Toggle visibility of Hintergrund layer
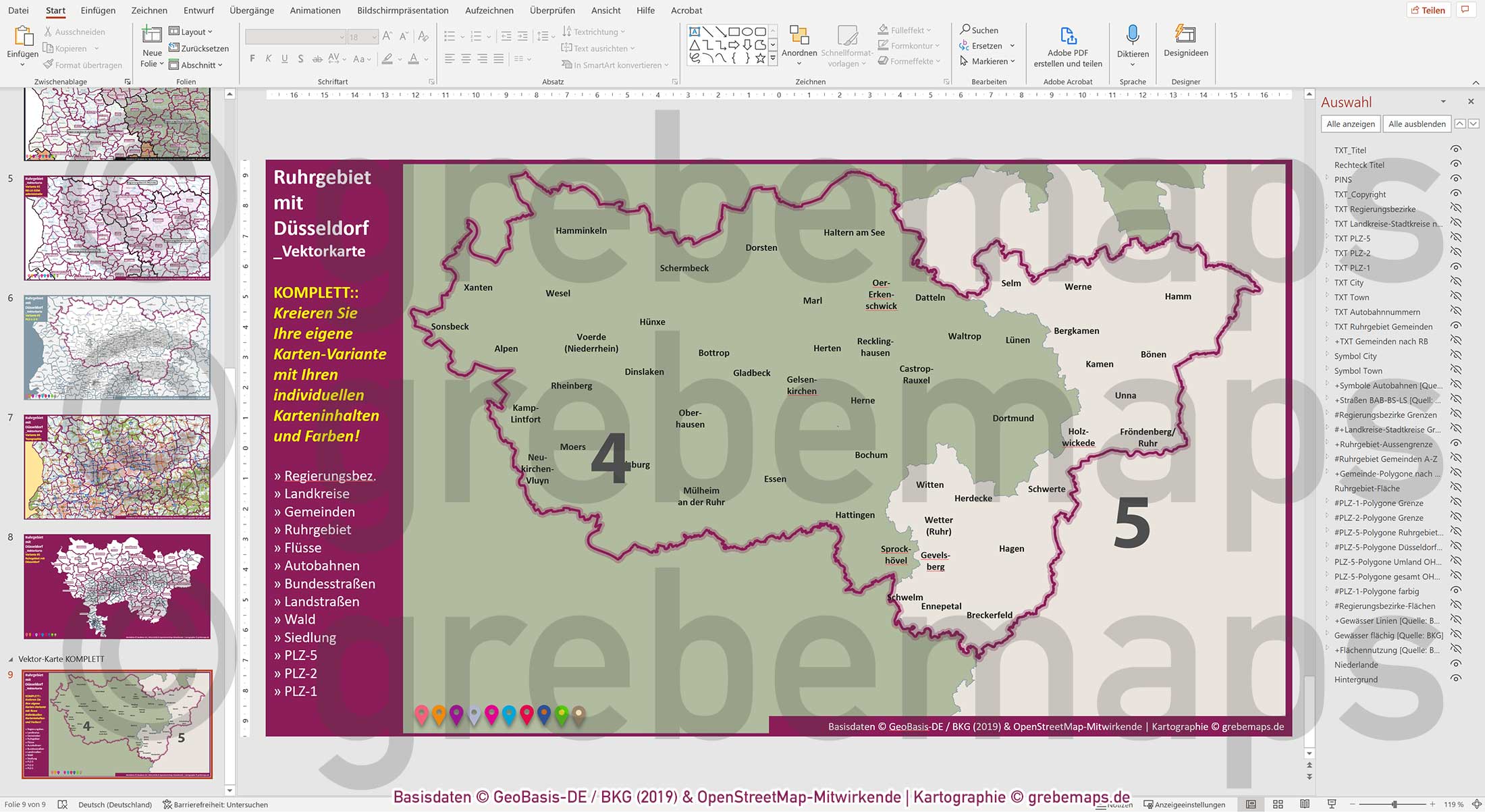The image size is (1485, 812). (x=1457, y=679)
